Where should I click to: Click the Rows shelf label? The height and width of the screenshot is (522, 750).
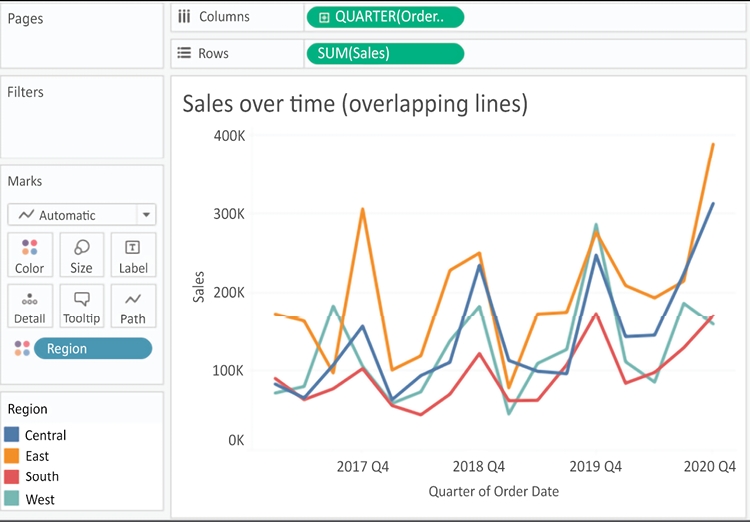[215, 53]
